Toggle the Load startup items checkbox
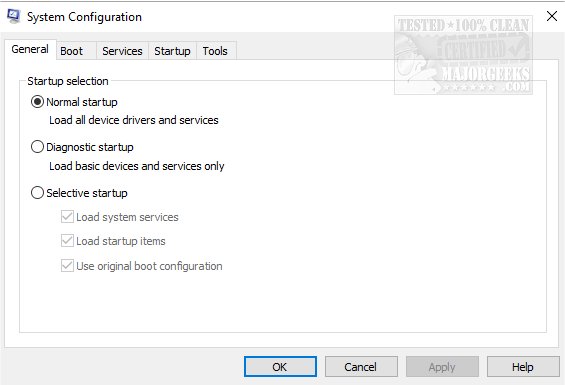Screen dimensions: 565x385 (67, 241)
